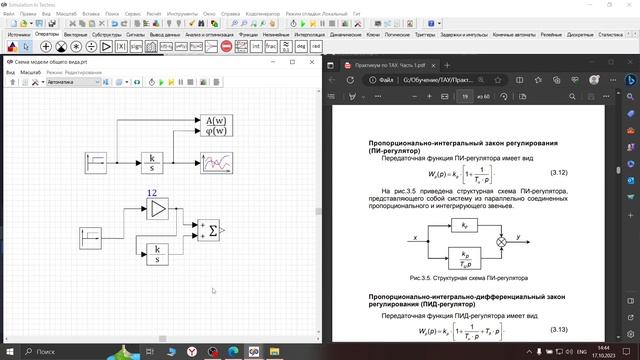
Task: Switch to the Динамические palette tab
Action: click(x=346, y=35)
